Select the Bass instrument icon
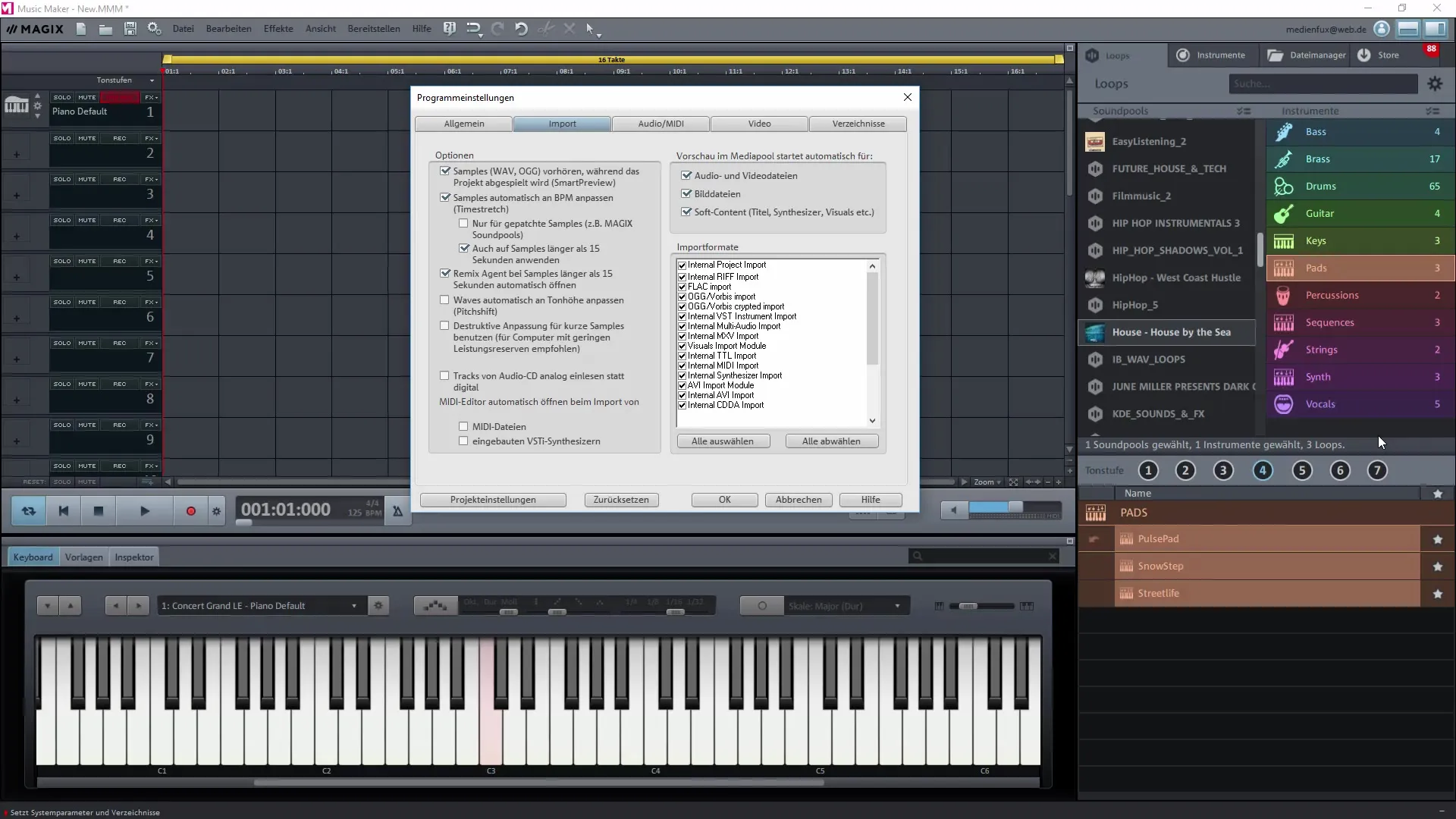This screenshot has width=1456, height=819. 1284,132
